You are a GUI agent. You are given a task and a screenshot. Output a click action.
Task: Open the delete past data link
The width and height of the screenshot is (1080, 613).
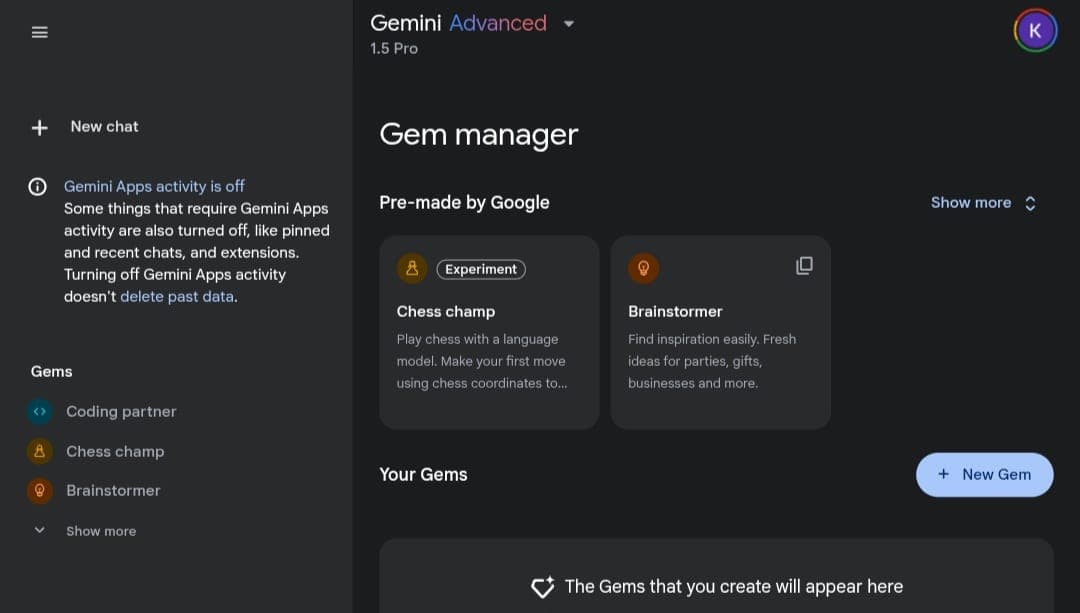176,296
